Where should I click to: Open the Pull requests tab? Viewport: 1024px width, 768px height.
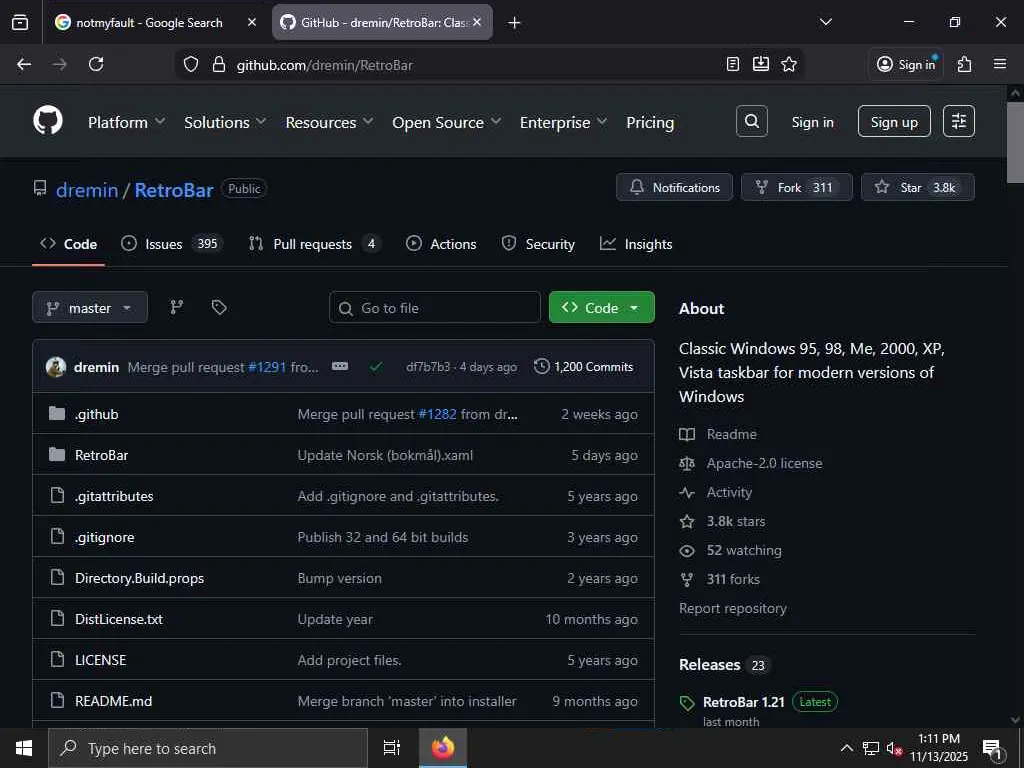click(314, 244)
